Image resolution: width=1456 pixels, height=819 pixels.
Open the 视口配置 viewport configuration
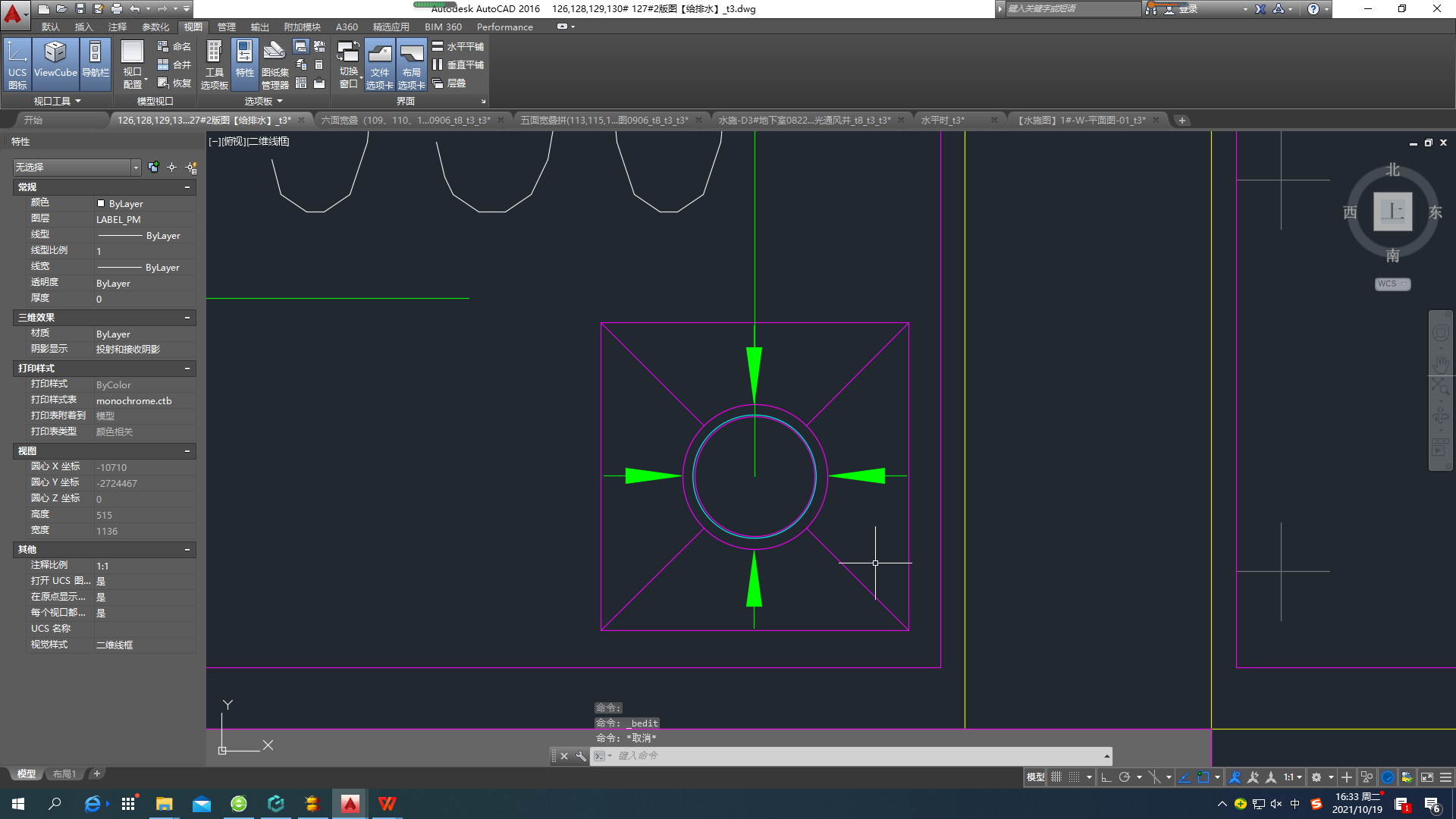click(x=133, y=65)
